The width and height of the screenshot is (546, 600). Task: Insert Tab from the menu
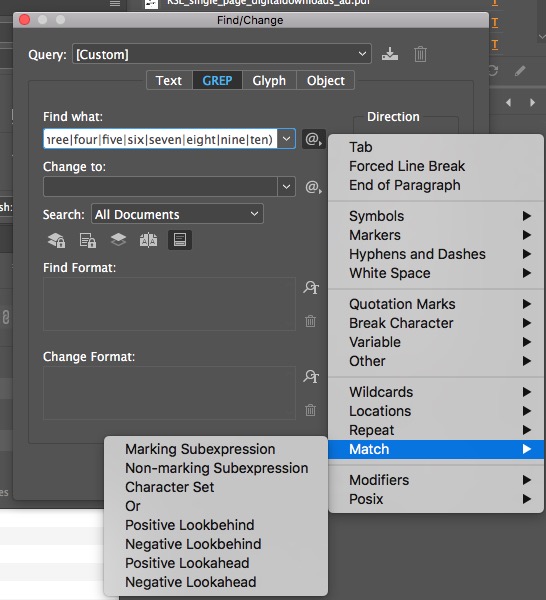click(x=436, y=147)
